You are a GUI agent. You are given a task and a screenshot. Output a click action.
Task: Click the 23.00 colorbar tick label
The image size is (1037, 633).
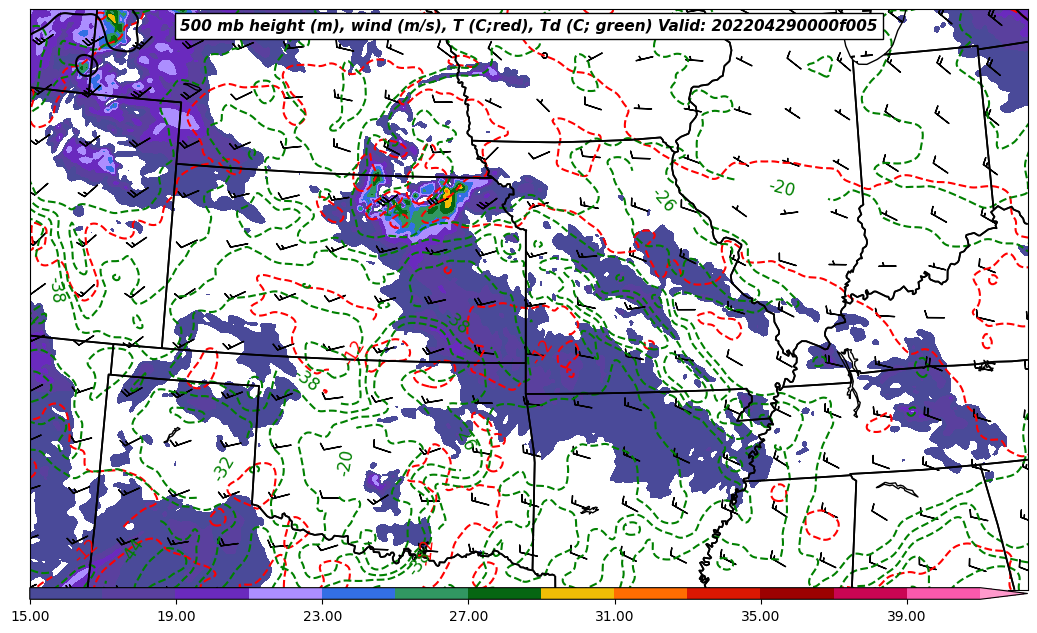(322, 616)
